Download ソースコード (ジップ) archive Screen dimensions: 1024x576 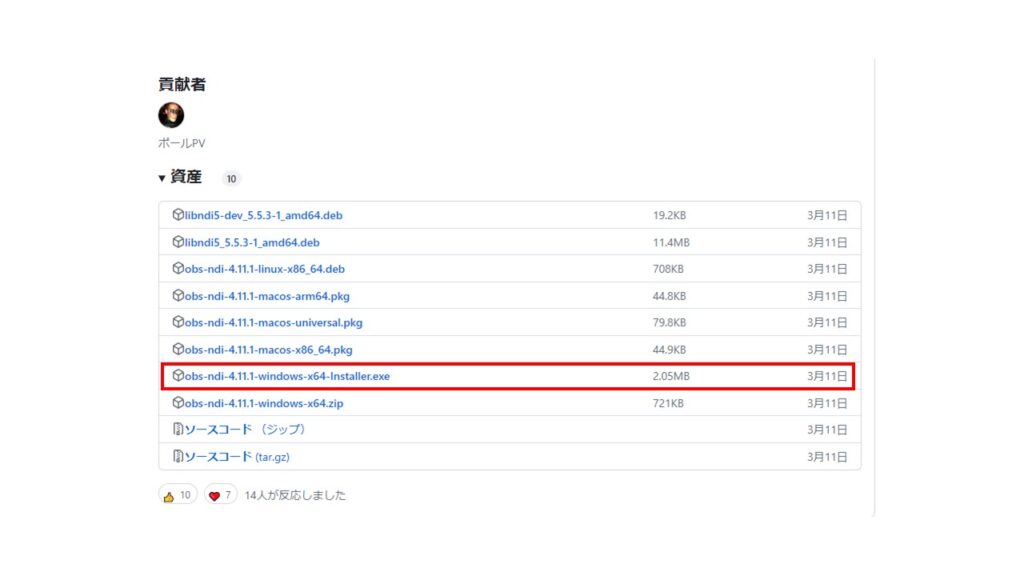245,429
